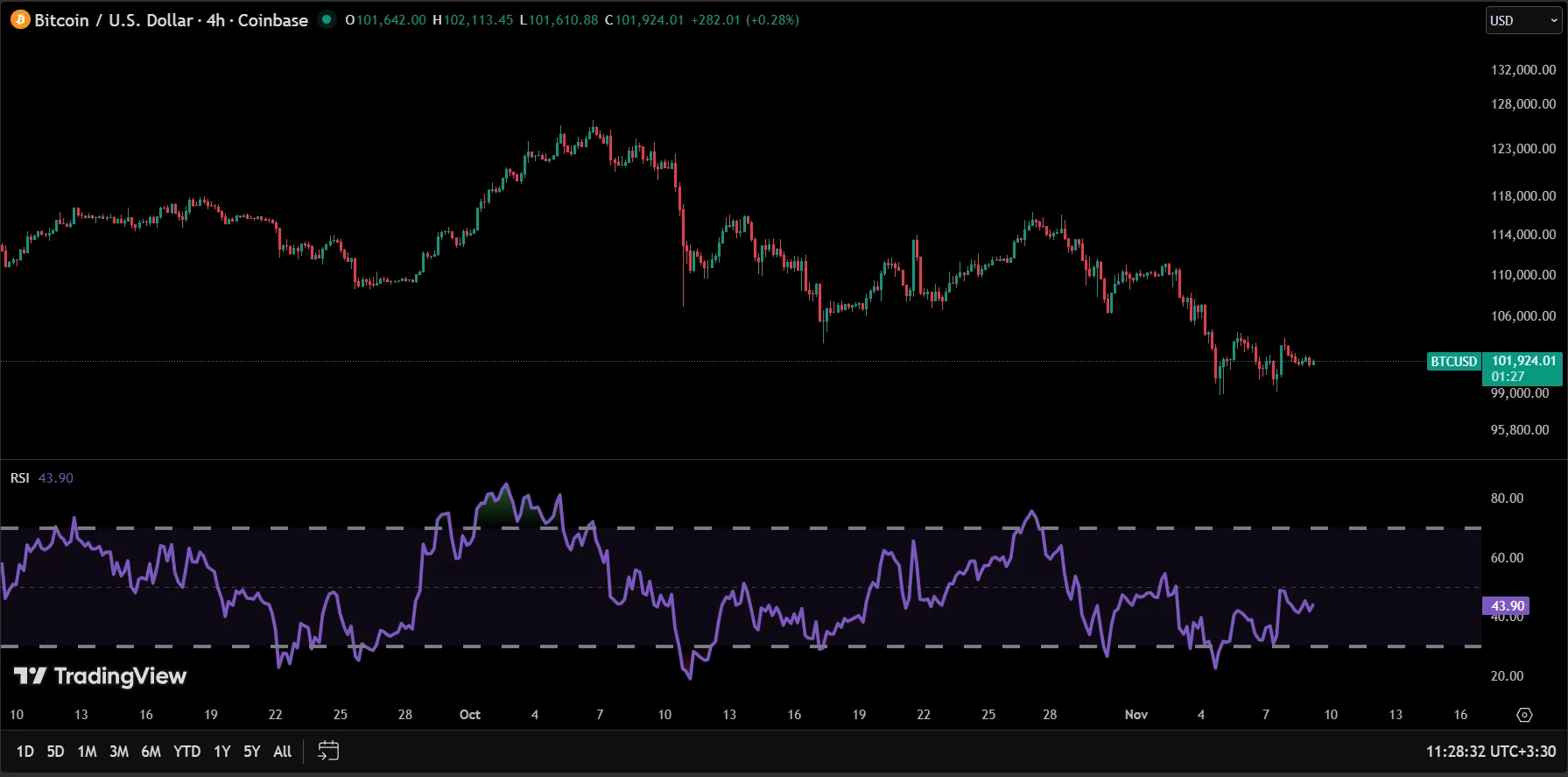Choose the 1M time range

[87, 751]
